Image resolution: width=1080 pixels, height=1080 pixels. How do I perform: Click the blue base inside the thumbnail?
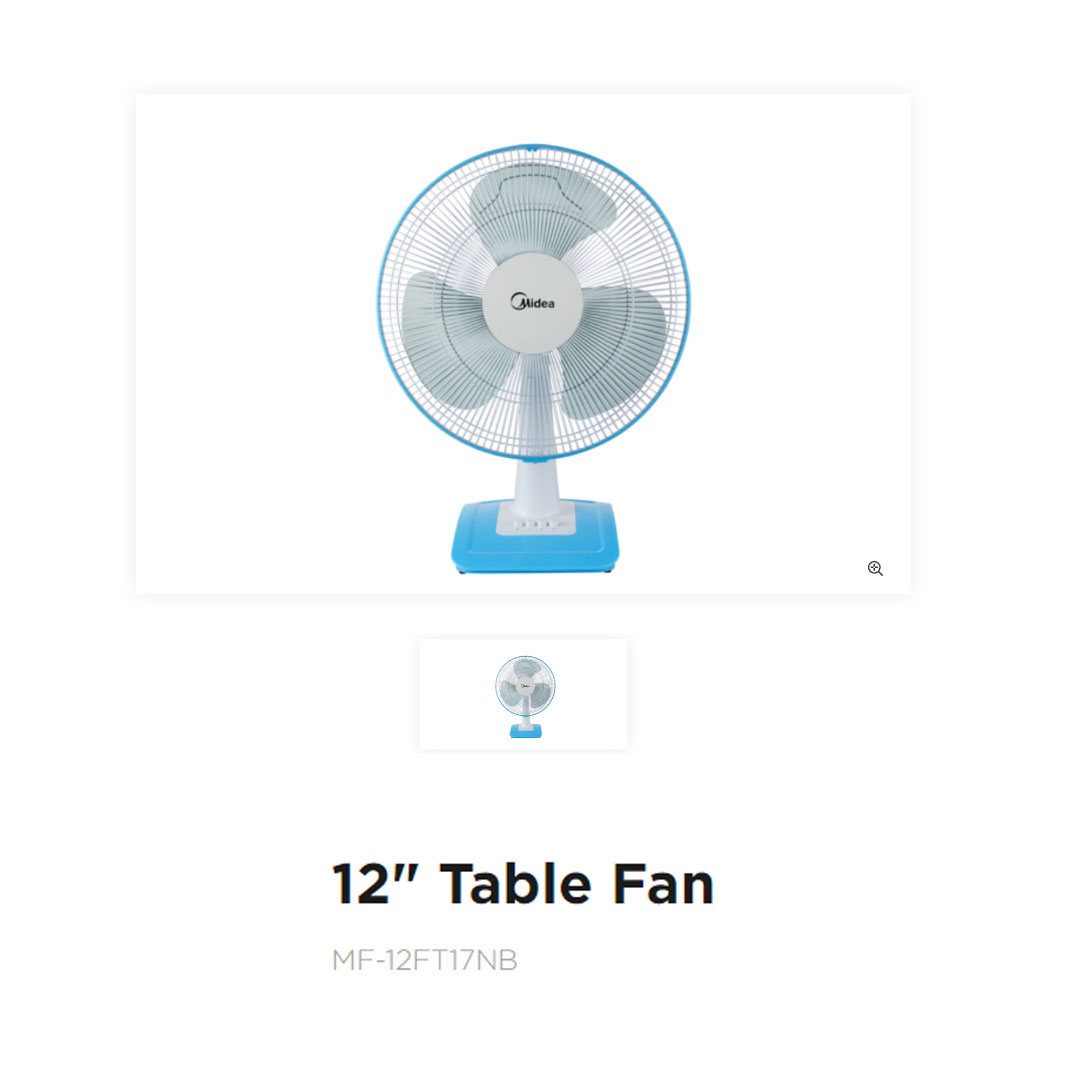[x=526, y=731]
